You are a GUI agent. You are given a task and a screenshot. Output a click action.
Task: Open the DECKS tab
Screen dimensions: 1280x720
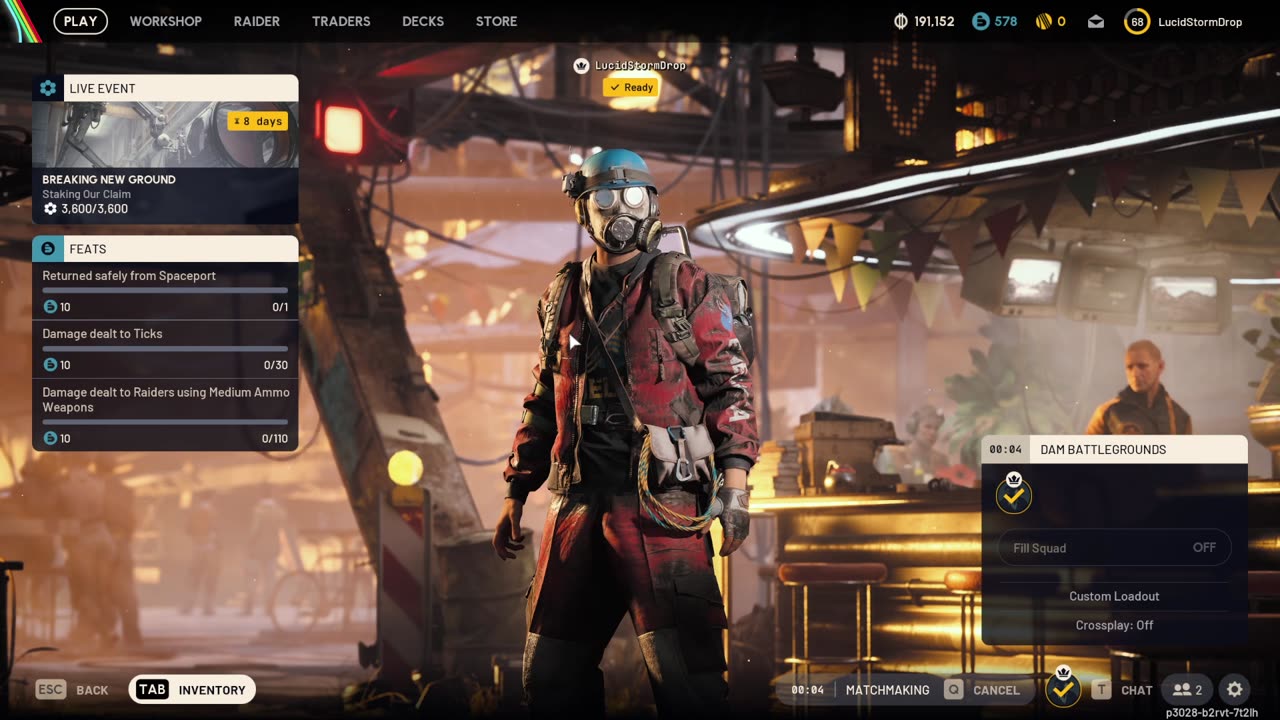(423, 21)
